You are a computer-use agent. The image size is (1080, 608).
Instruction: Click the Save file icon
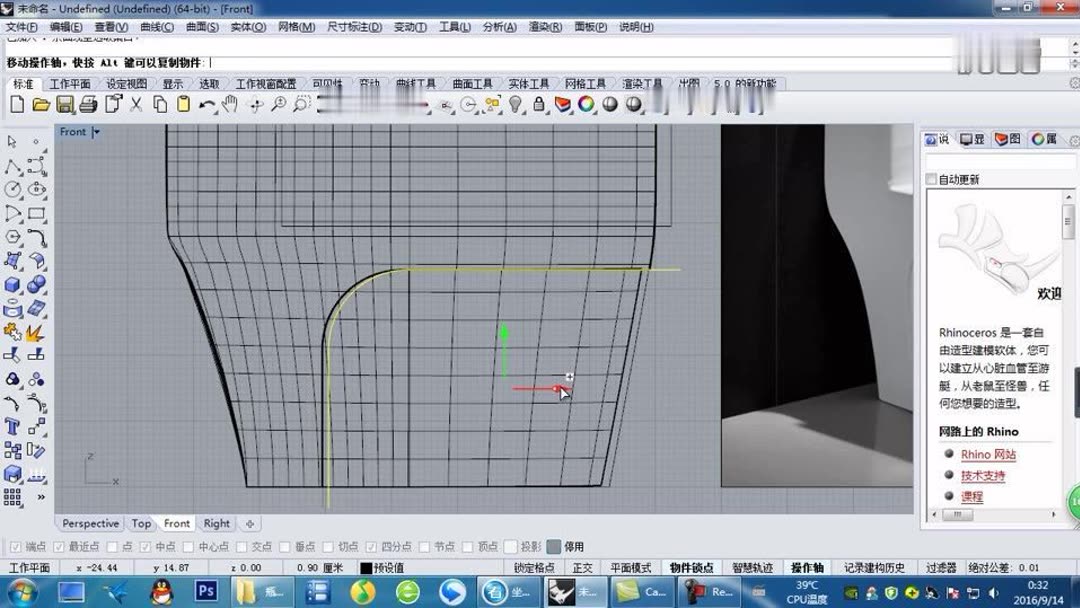65,104
